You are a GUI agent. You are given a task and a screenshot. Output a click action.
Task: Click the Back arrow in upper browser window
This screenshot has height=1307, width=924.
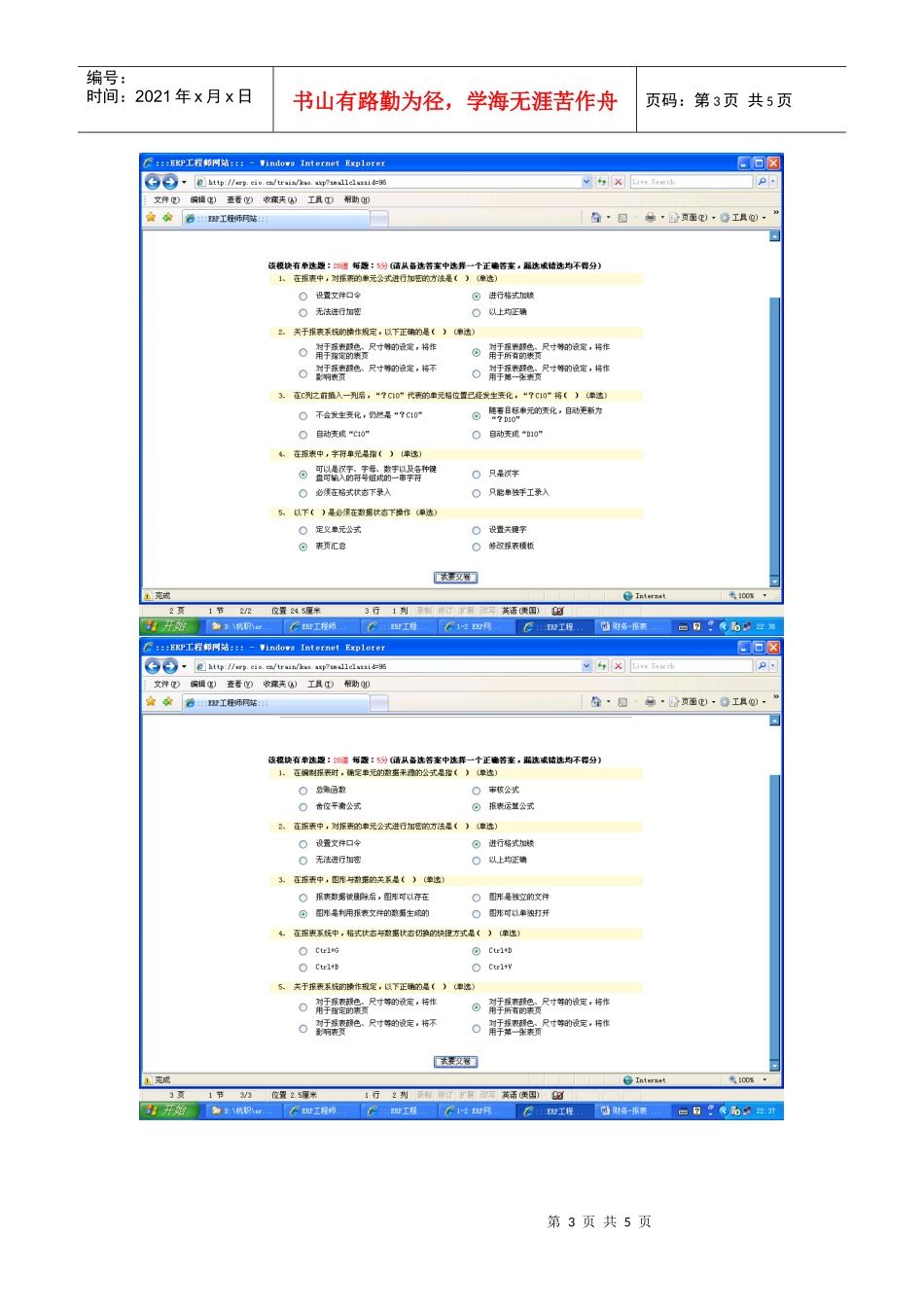(x=152, y=182)
